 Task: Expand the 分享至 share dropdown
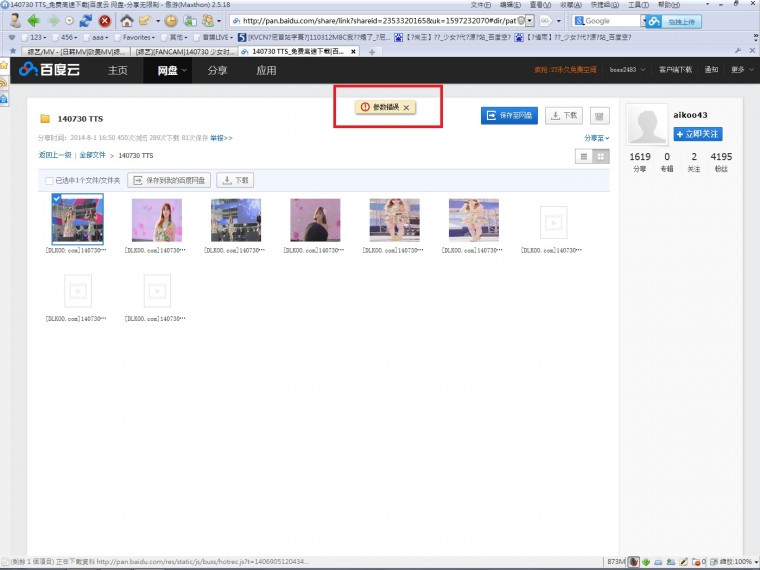[596, 138]
